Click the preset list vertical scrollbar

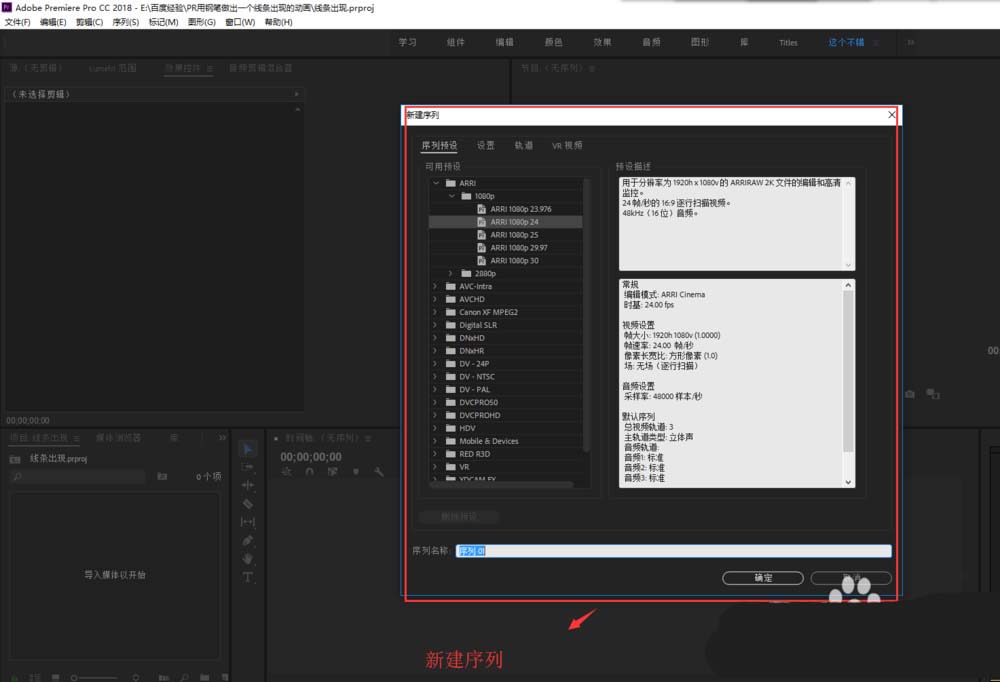[x=586, y=315]
